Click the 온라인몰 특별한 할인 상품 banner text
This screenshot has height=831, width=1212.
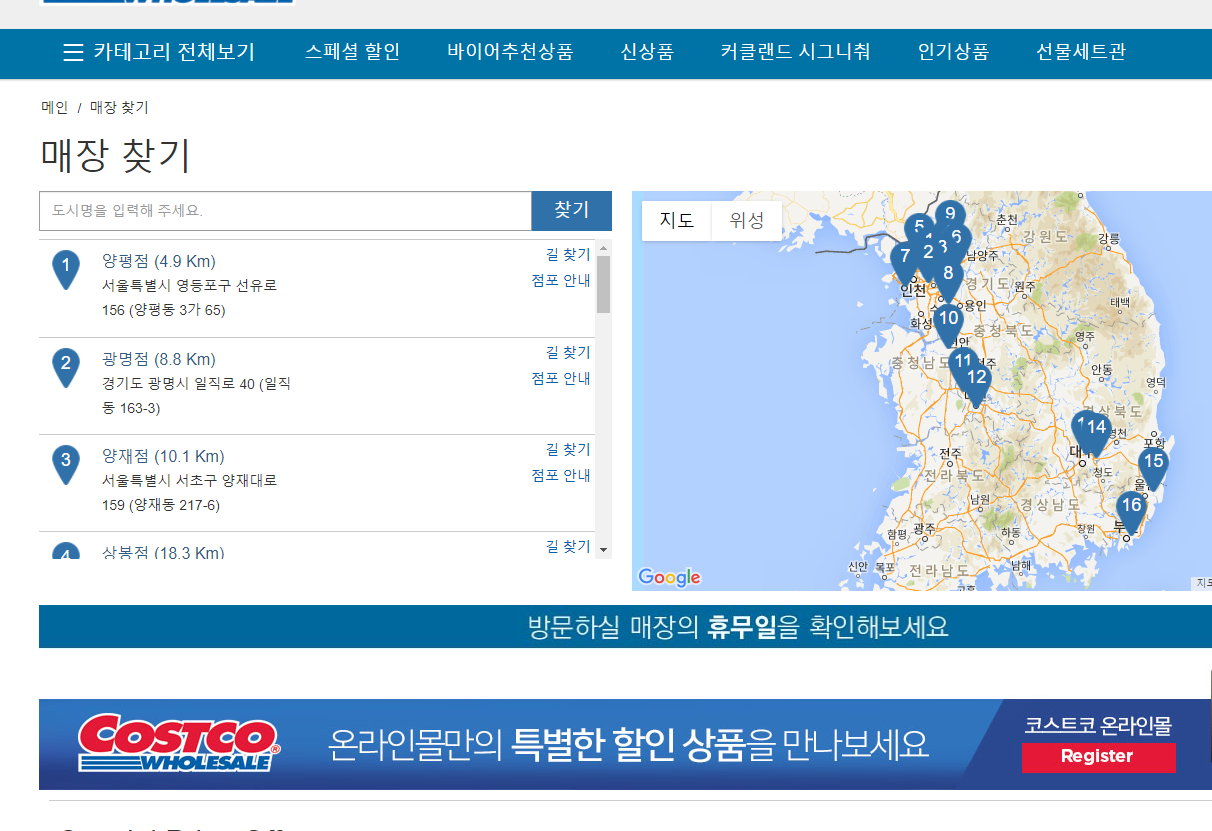pos(629,744)
